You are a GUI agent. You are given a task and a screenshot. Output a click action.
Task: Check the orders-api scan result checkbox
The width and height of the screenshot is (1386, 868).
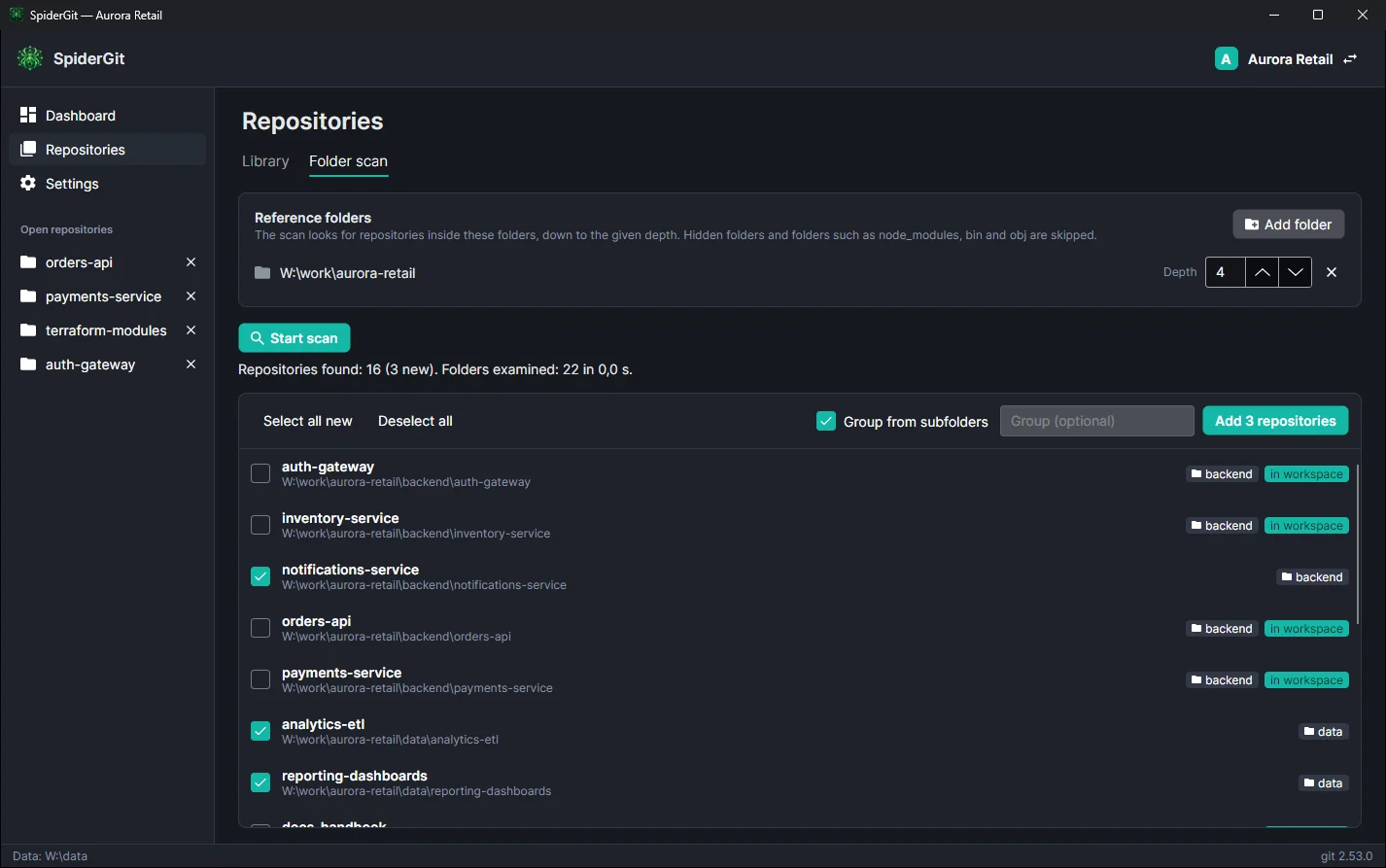pos(260,628)
